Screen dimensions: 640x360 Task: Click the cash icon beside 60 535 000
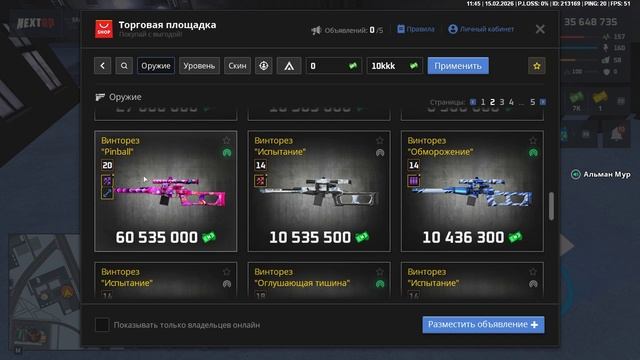tap(209, 237)
